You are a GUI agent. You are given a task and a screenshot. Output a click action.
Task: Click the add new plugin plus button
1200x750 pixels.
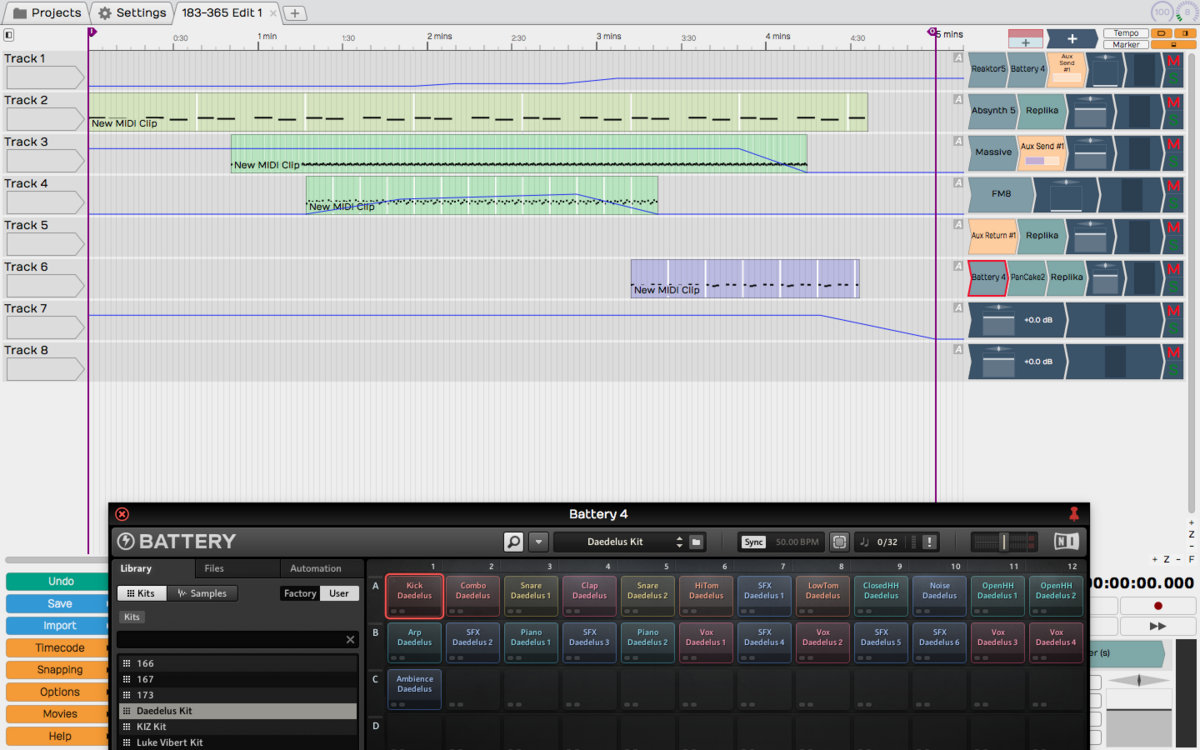[x=1072, y=39]
